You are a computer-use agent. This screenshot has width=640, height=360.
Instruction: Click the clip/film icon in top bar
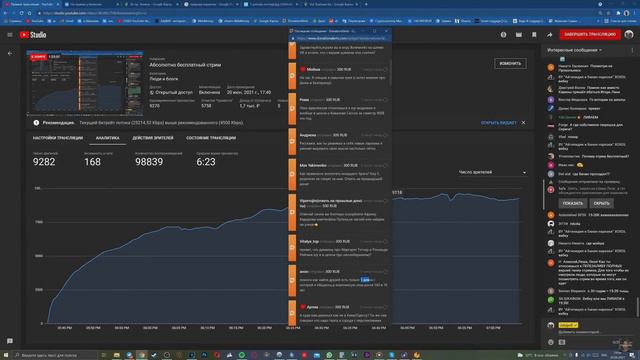pos(518,35)
